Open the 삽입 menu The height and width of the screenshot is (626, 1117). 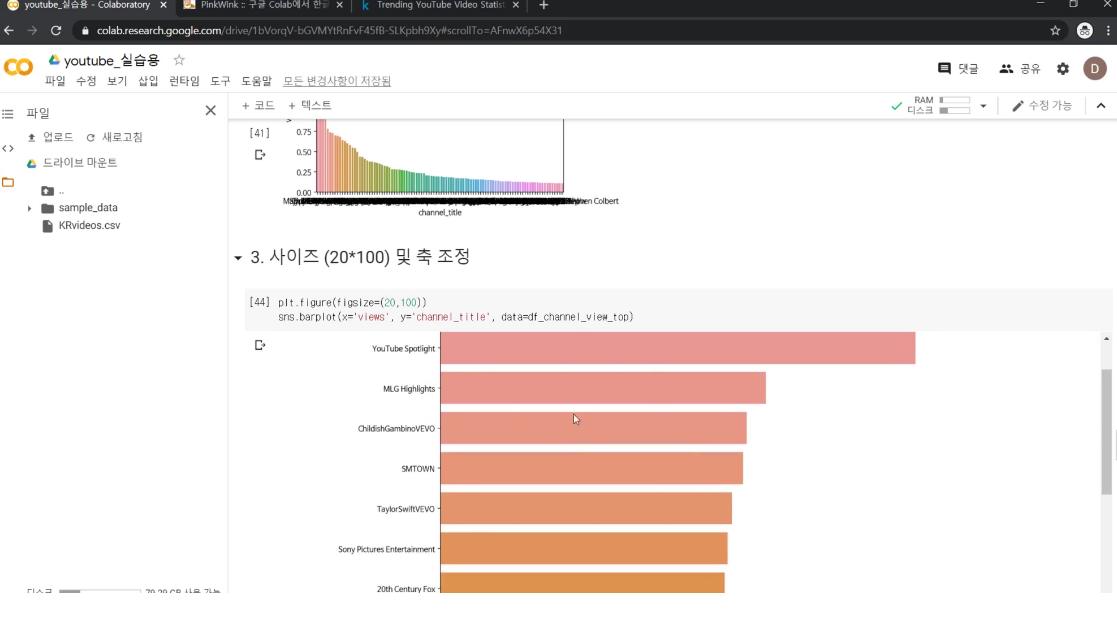[x=148, y=81]
